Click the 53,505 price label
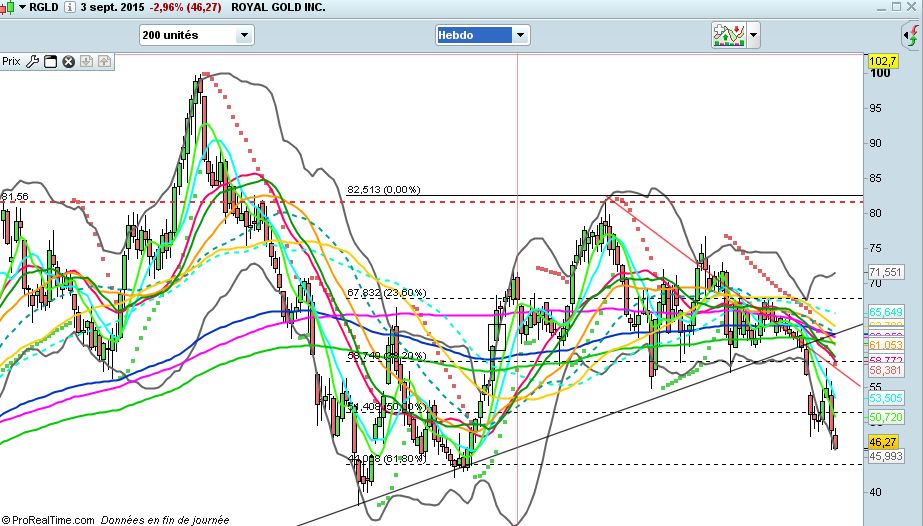923x526 pixels. click(x=885, y=398)
